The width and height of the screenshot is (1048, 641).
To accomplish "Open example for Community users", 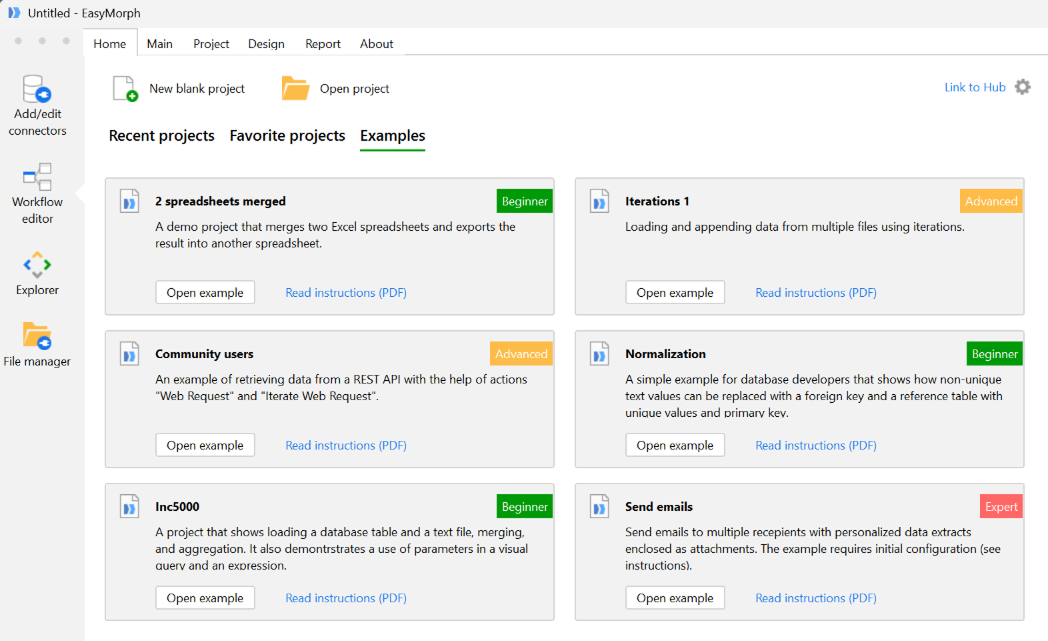I will tap(205, 445).
